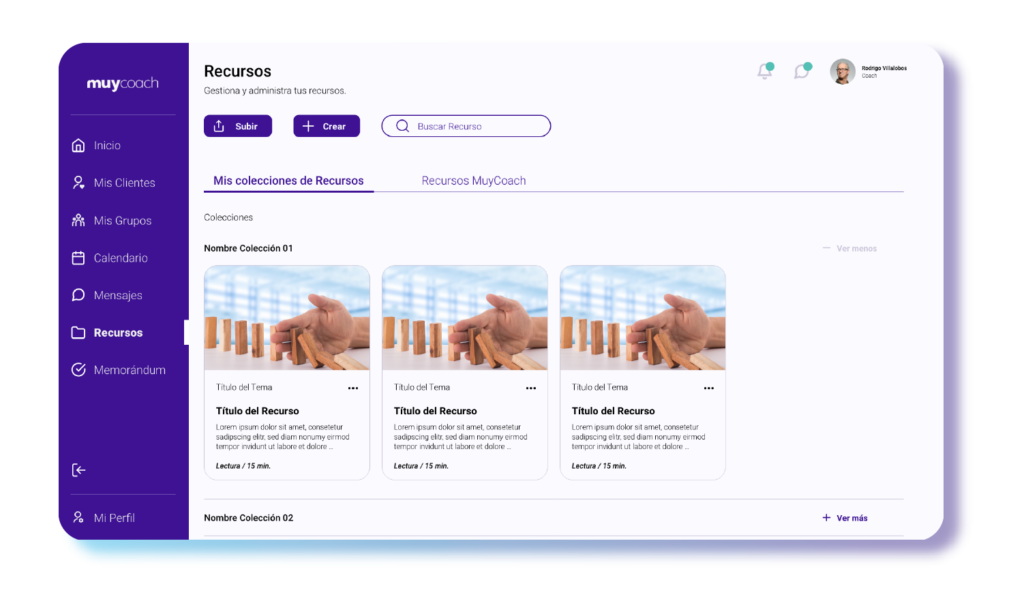The height and width of the screenshot is (601, 1024).
Task: Click the notification bell icon
Action: click(x=765, y=71)
